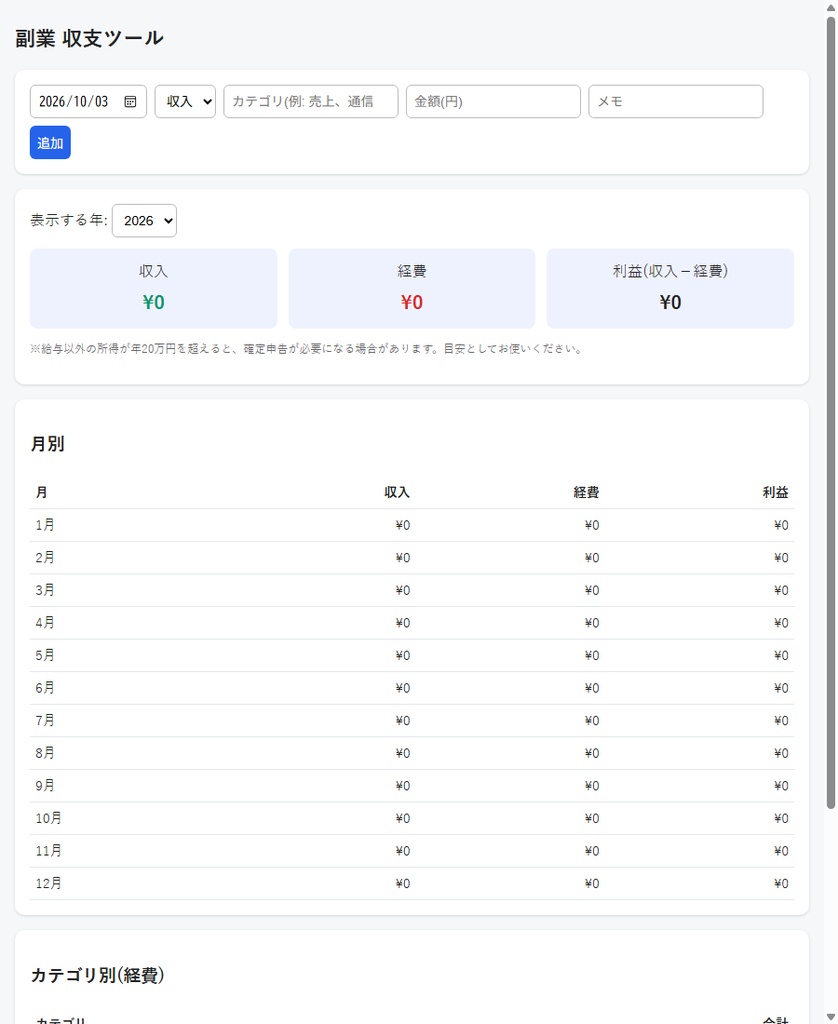
Task: Click the 収入 summary card
Action: 153,288
